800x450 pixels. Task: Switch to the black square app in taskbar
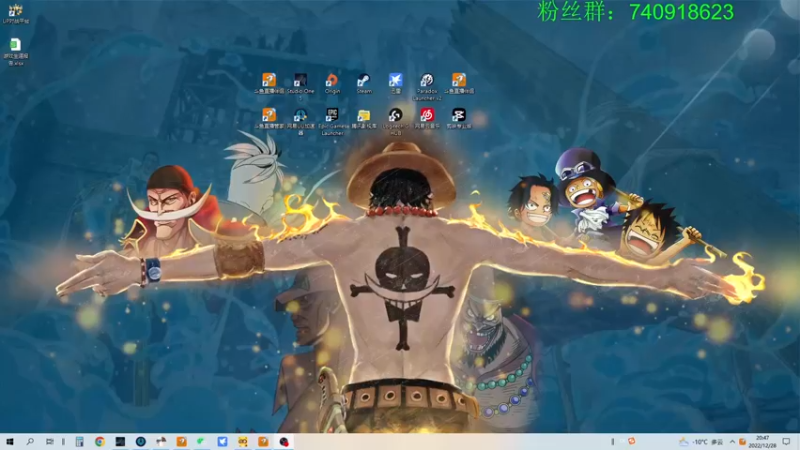pos(120,441)
